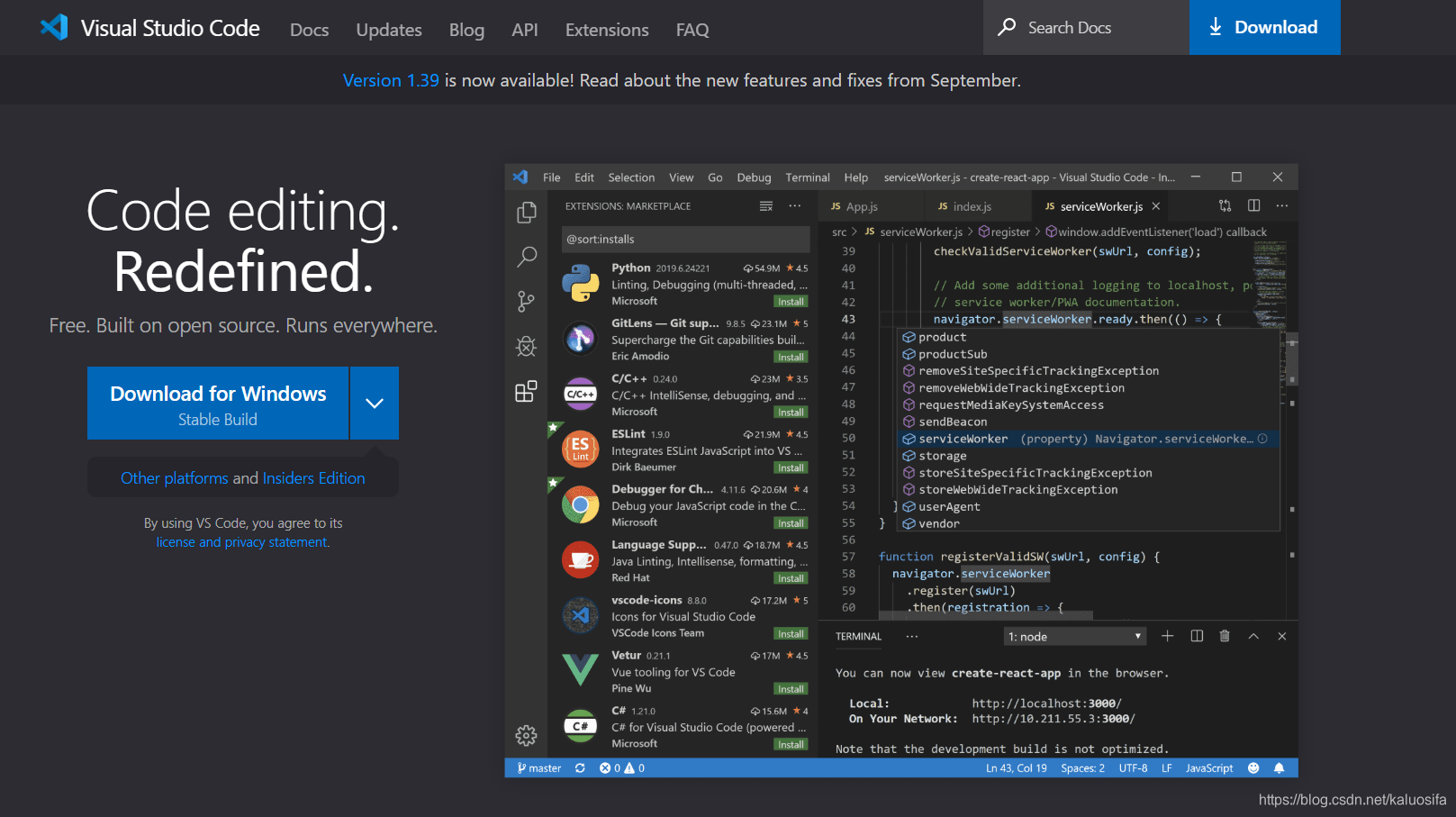Open license and privacy statement link
Screen dimensions: 1456x817
coord(243,542)
